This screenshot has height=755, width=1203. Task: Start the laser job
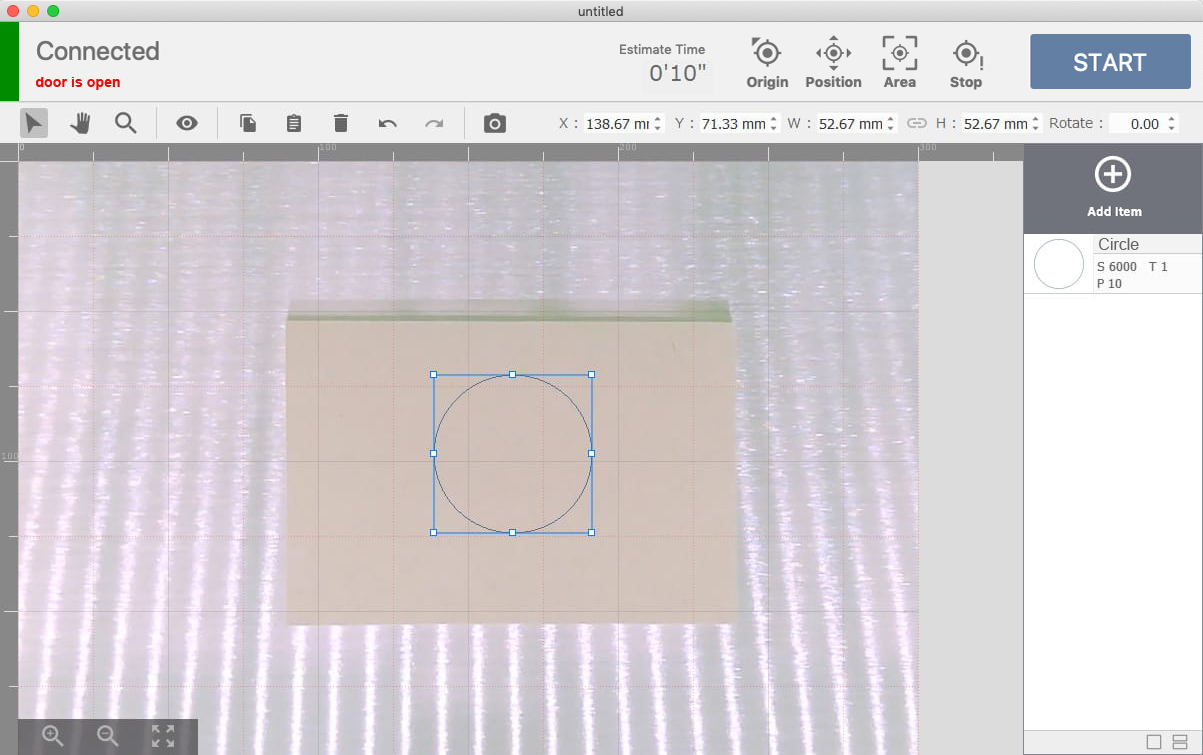click(x=1110, y=62)
